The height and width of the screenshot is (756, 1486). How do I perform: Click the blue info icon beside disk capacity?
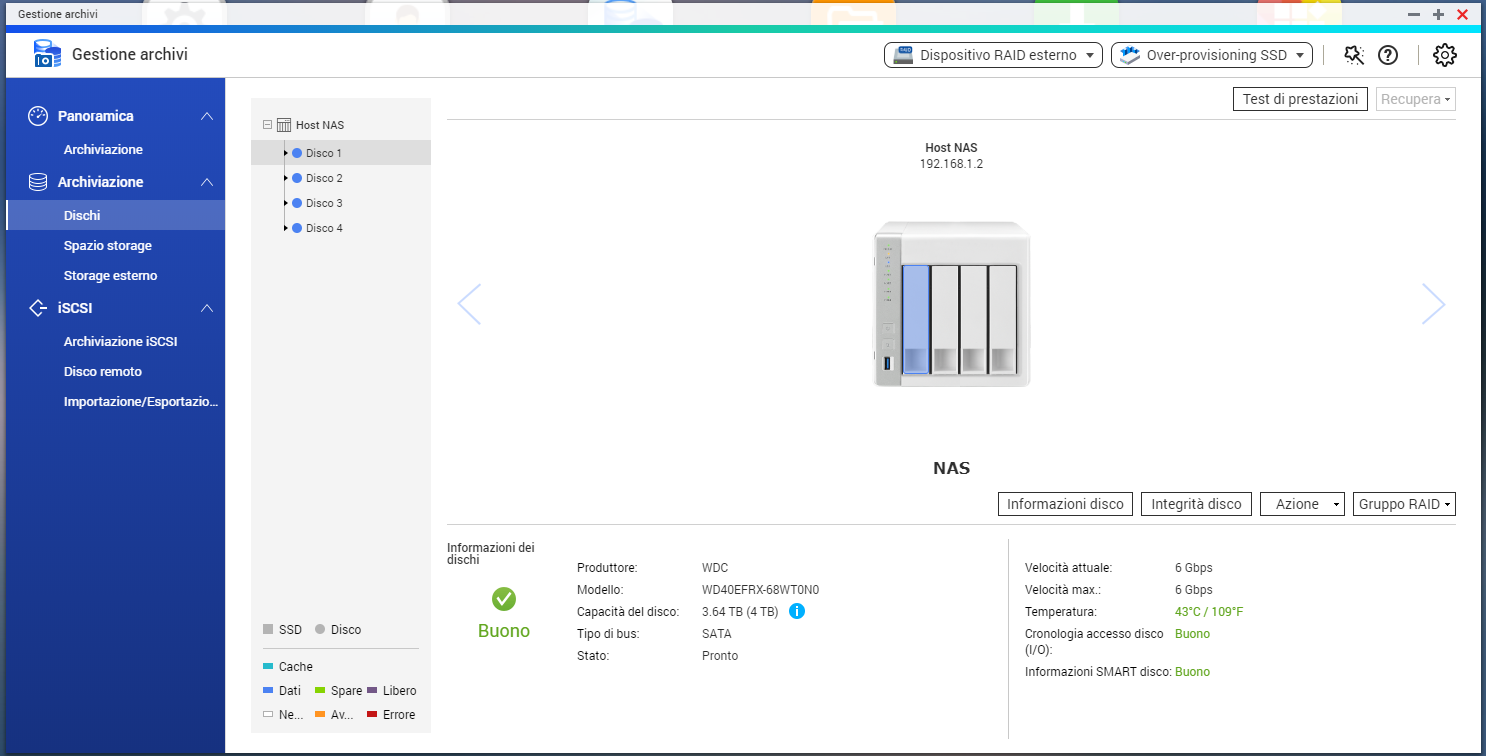tap(797, 611)
